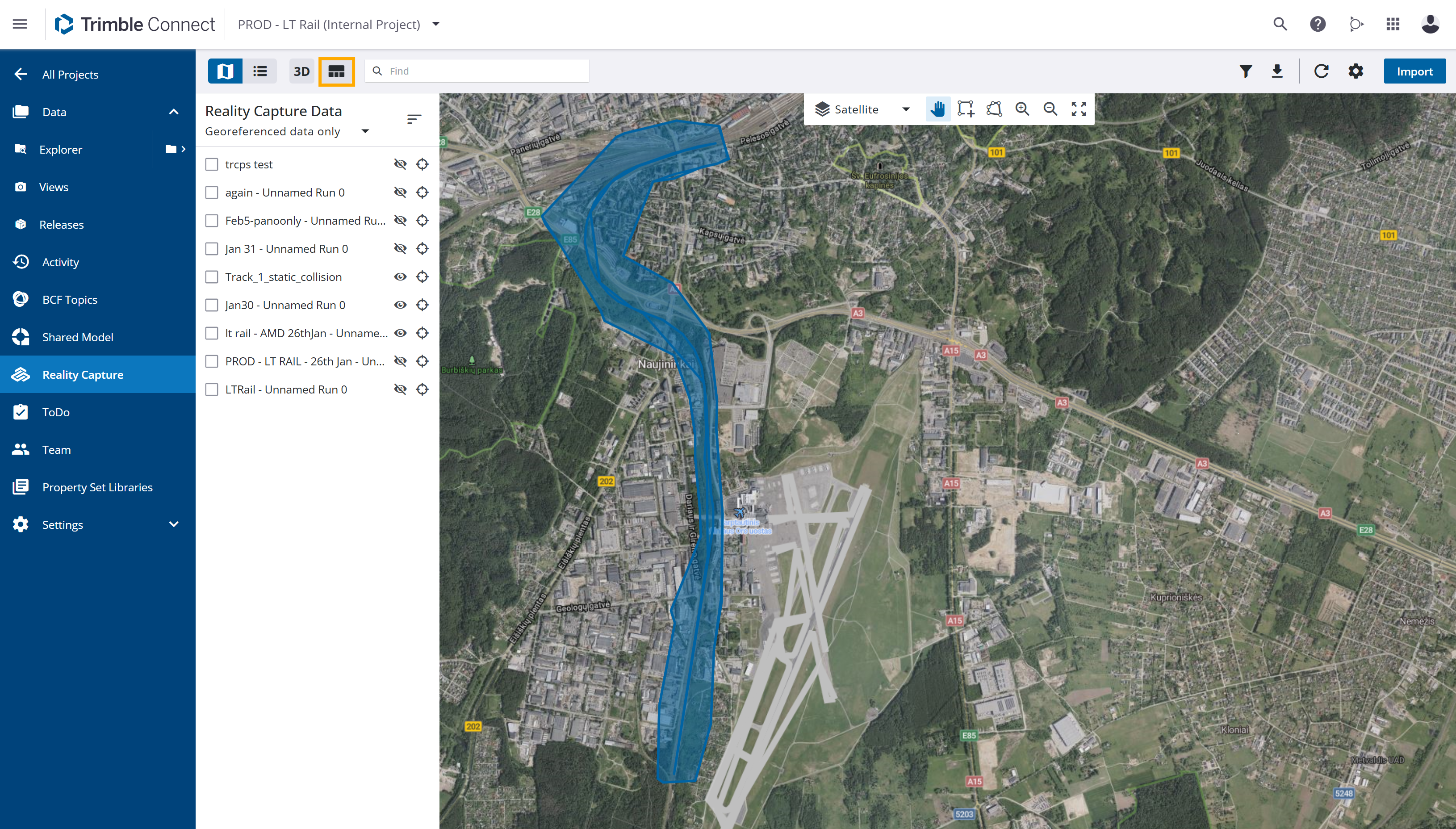The image size is (1456, 829).
Task: Show the LTRail - Unnamed Run 0 dataset
Action: [400, 389]
